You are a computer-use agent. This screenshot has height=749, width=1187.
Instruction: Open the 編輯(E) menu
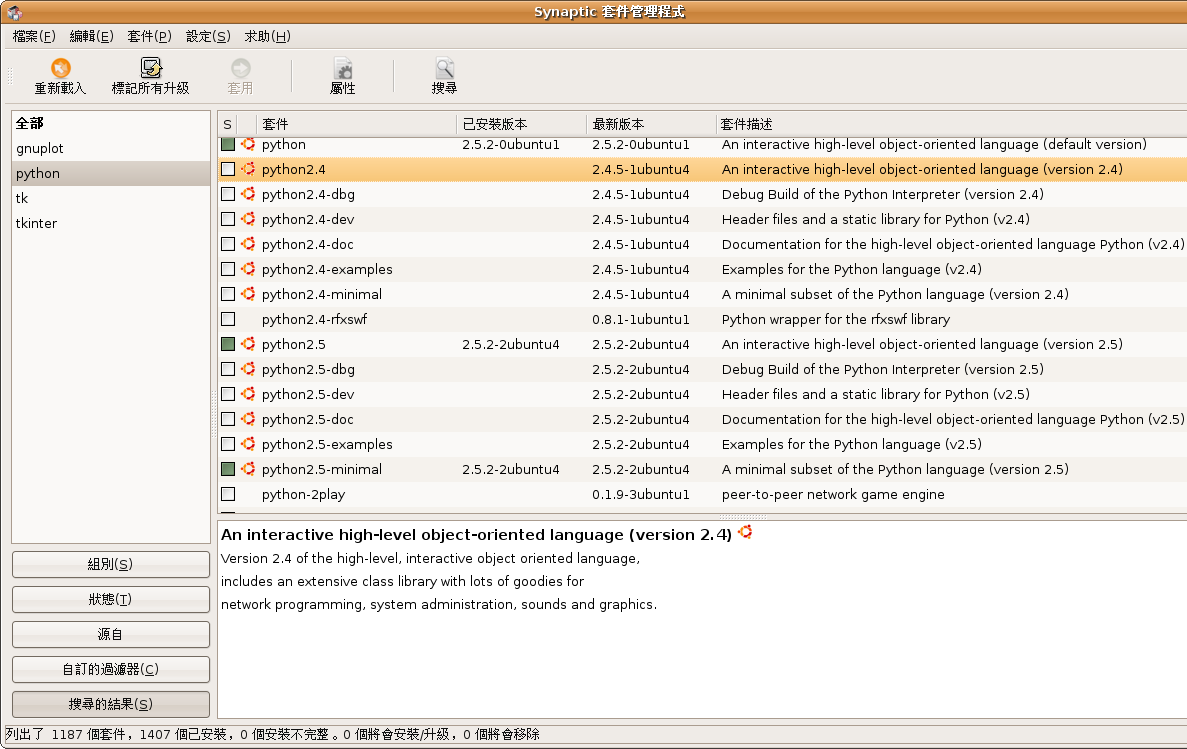[92, 36]
